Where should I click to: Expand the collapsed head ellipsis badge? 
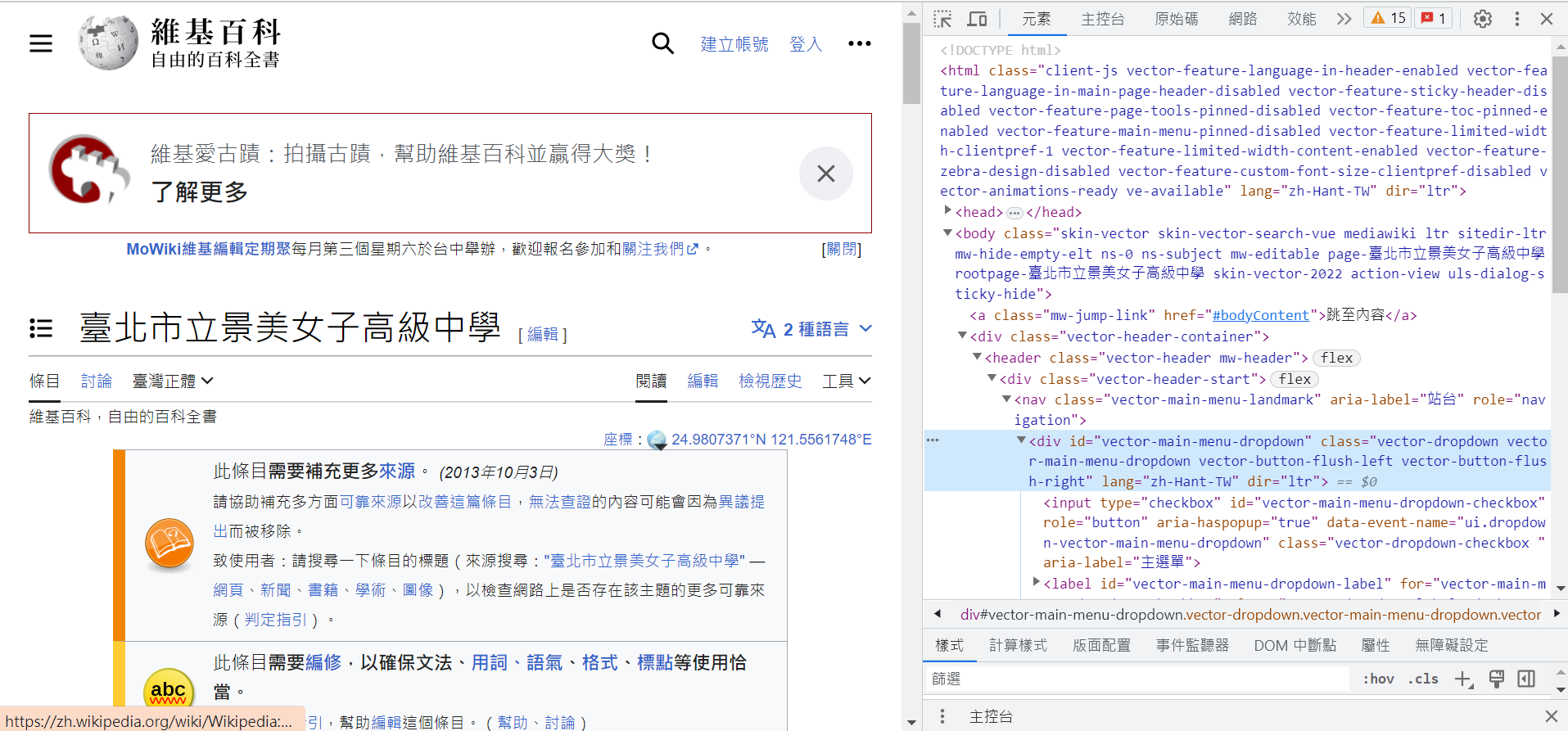click(x=1014, y=213)
